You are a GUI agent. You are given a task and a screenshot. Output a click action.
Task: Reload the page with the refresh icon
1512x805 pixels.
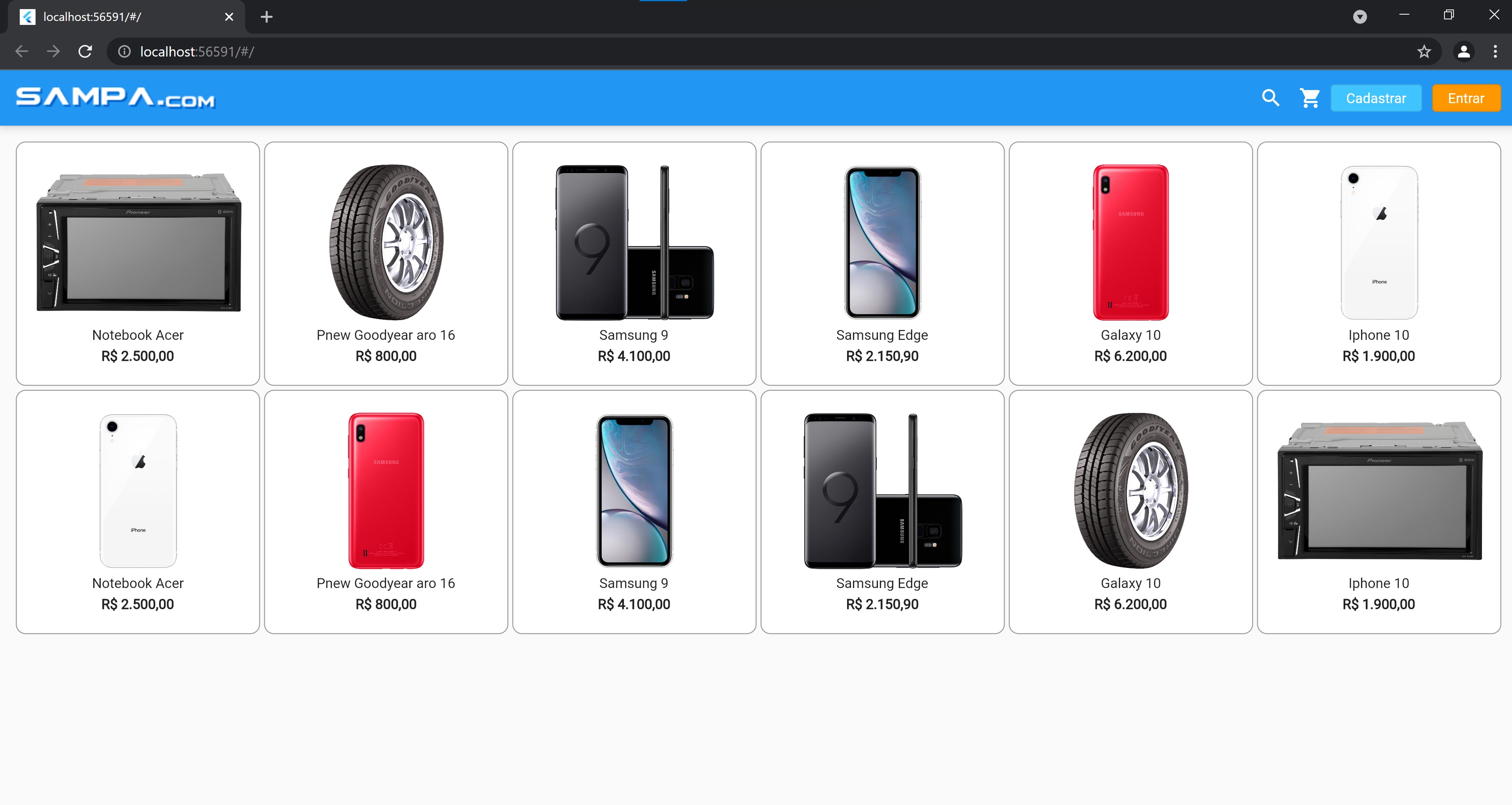pos(85,52)
